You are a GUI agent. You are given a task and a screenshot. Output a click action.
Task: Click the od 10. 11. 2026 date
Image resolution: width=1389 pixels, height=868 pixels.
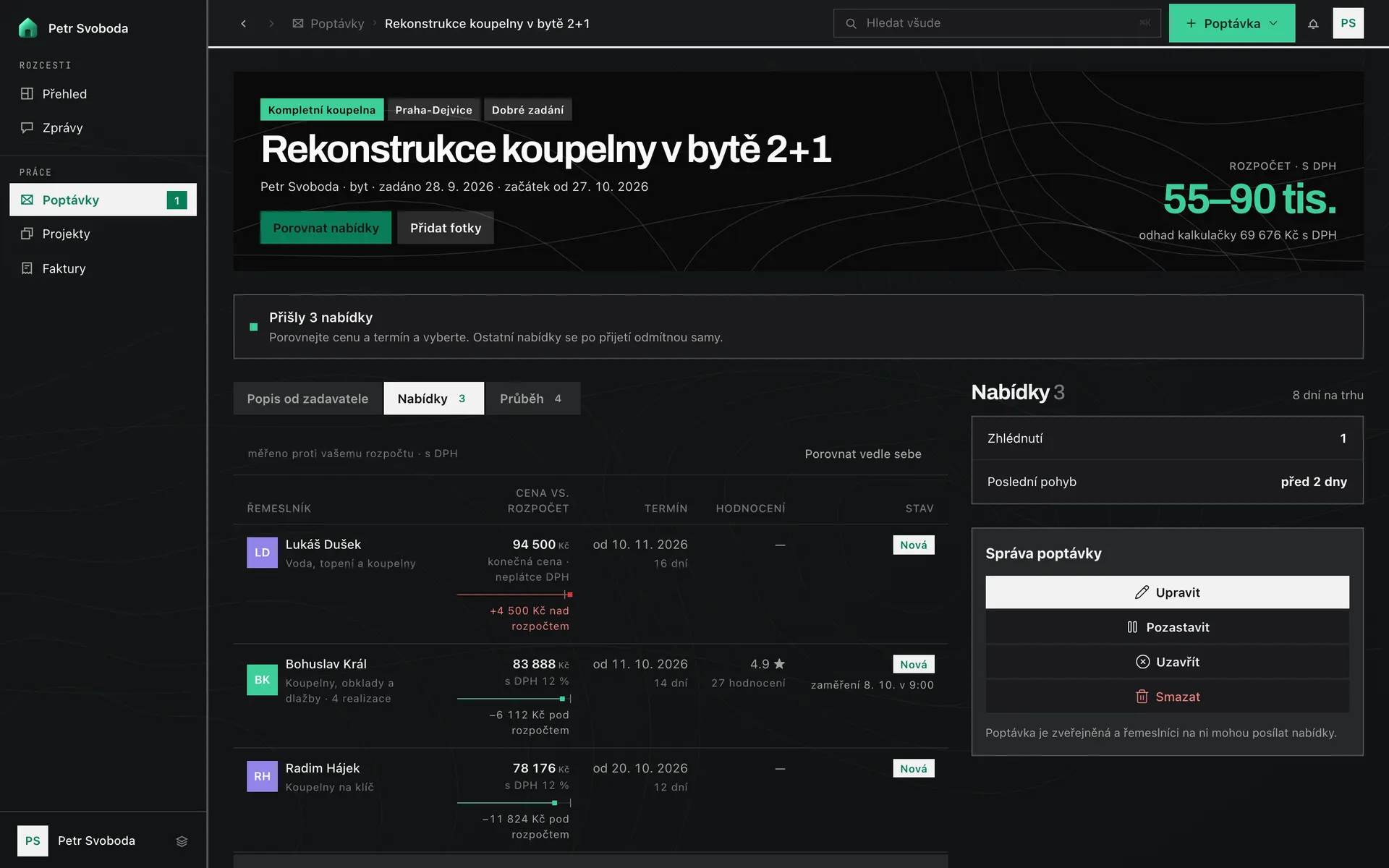(640, 545)
